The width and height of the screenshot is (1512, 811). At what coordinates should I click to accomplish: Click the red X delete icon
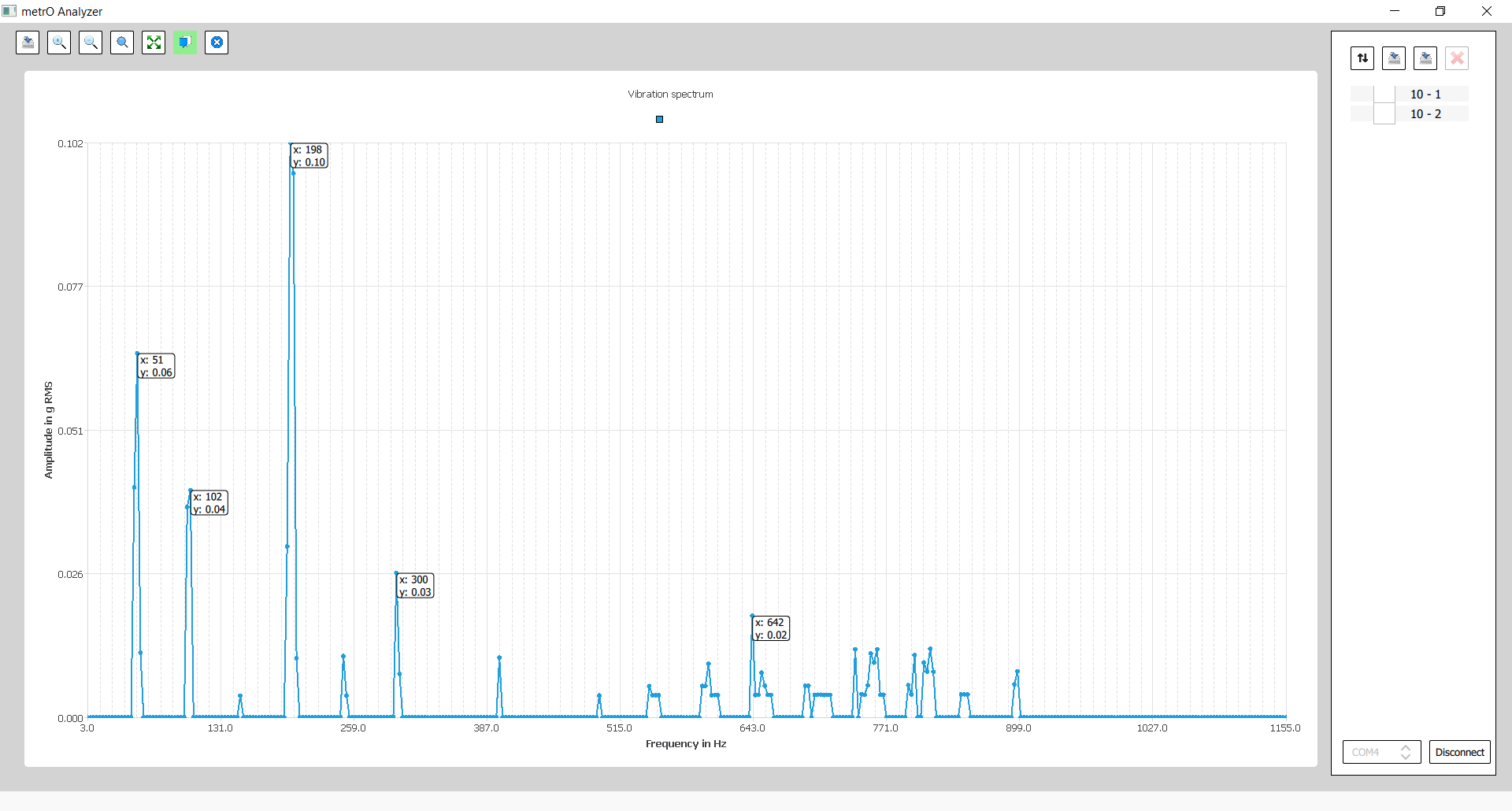[1457, 58]
